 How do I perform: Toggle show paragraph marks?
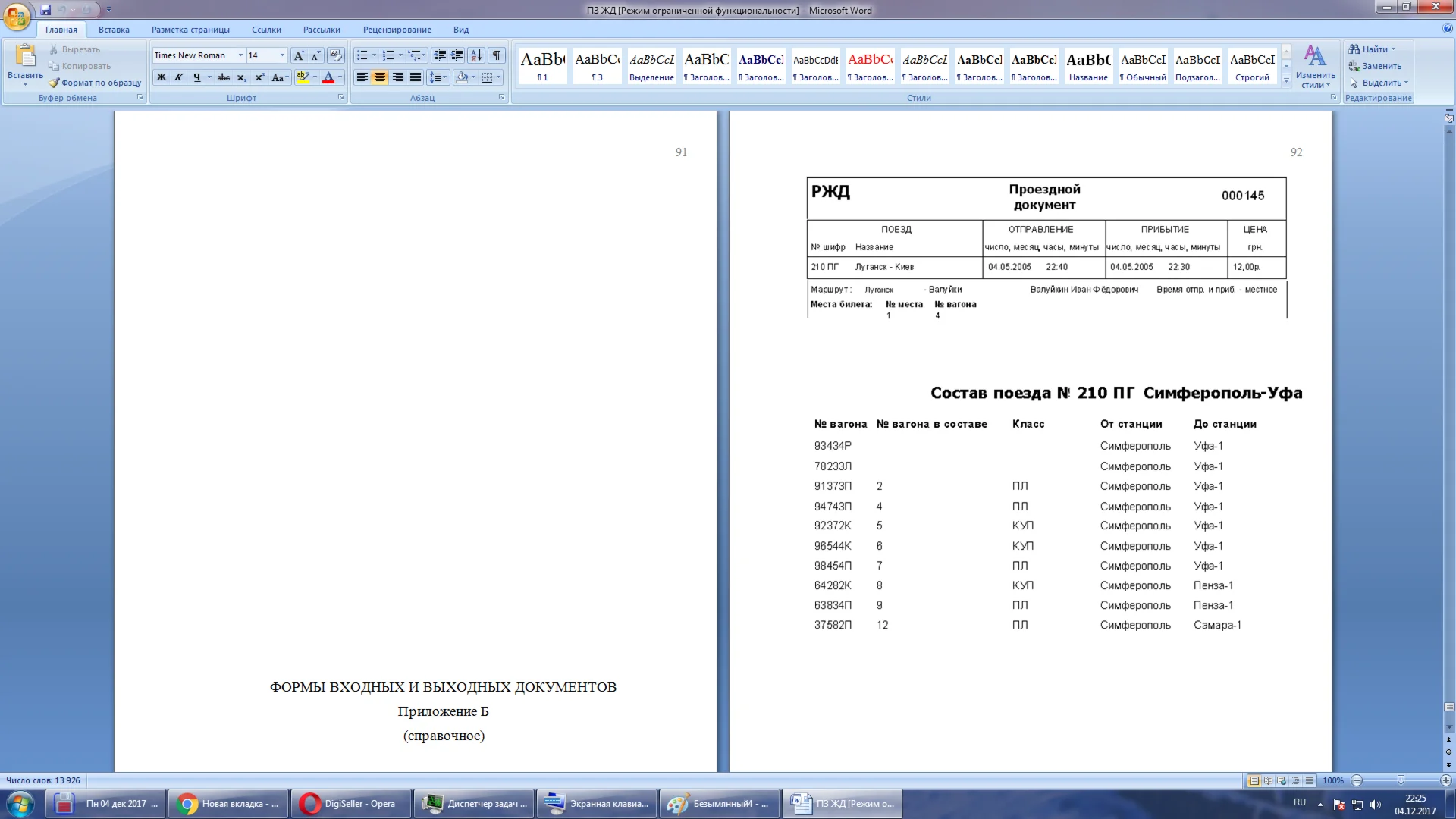pyautogui.click(x=497, y=55)
